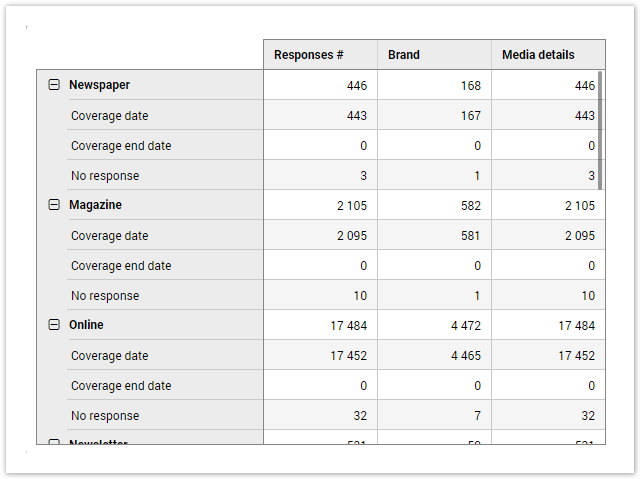Select Coverage date under Online
Screen dimensions: 640x479
coord(109,356)
